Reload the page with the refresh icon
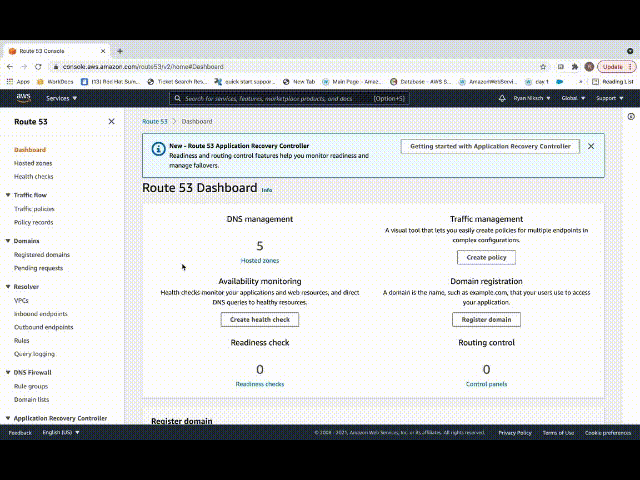Screen dimensions: 640x480 point(38,67)
